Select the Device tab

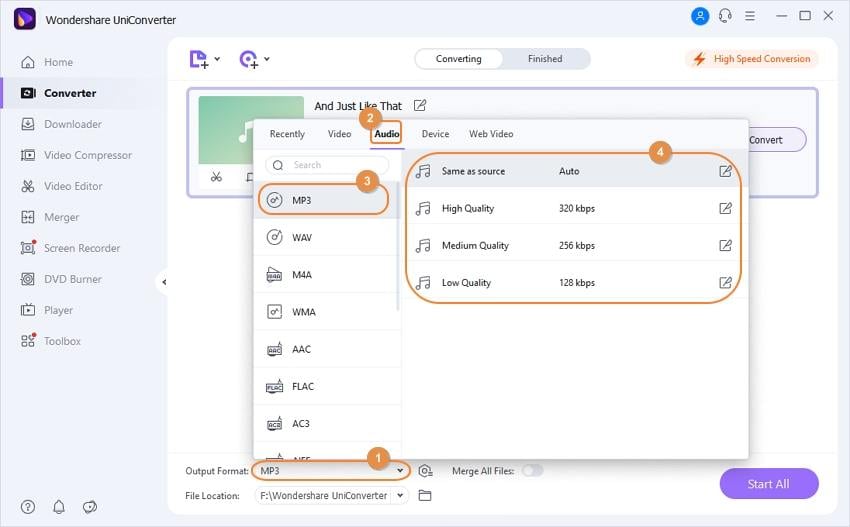pyautogui.click(x=435, y=134)
